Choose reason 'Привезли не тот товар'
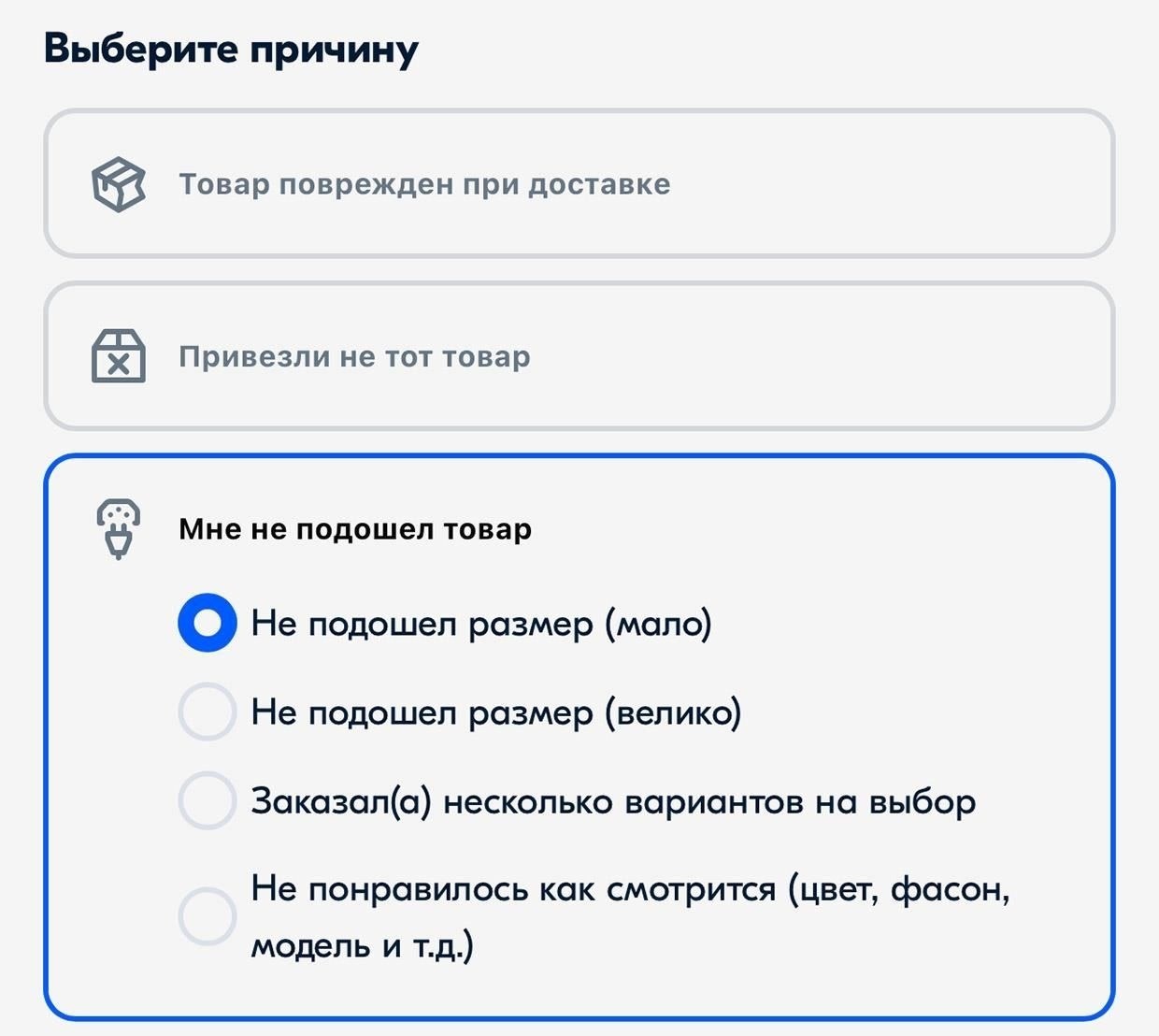Screen dimensions: 1159x1036 click(579, 356)
